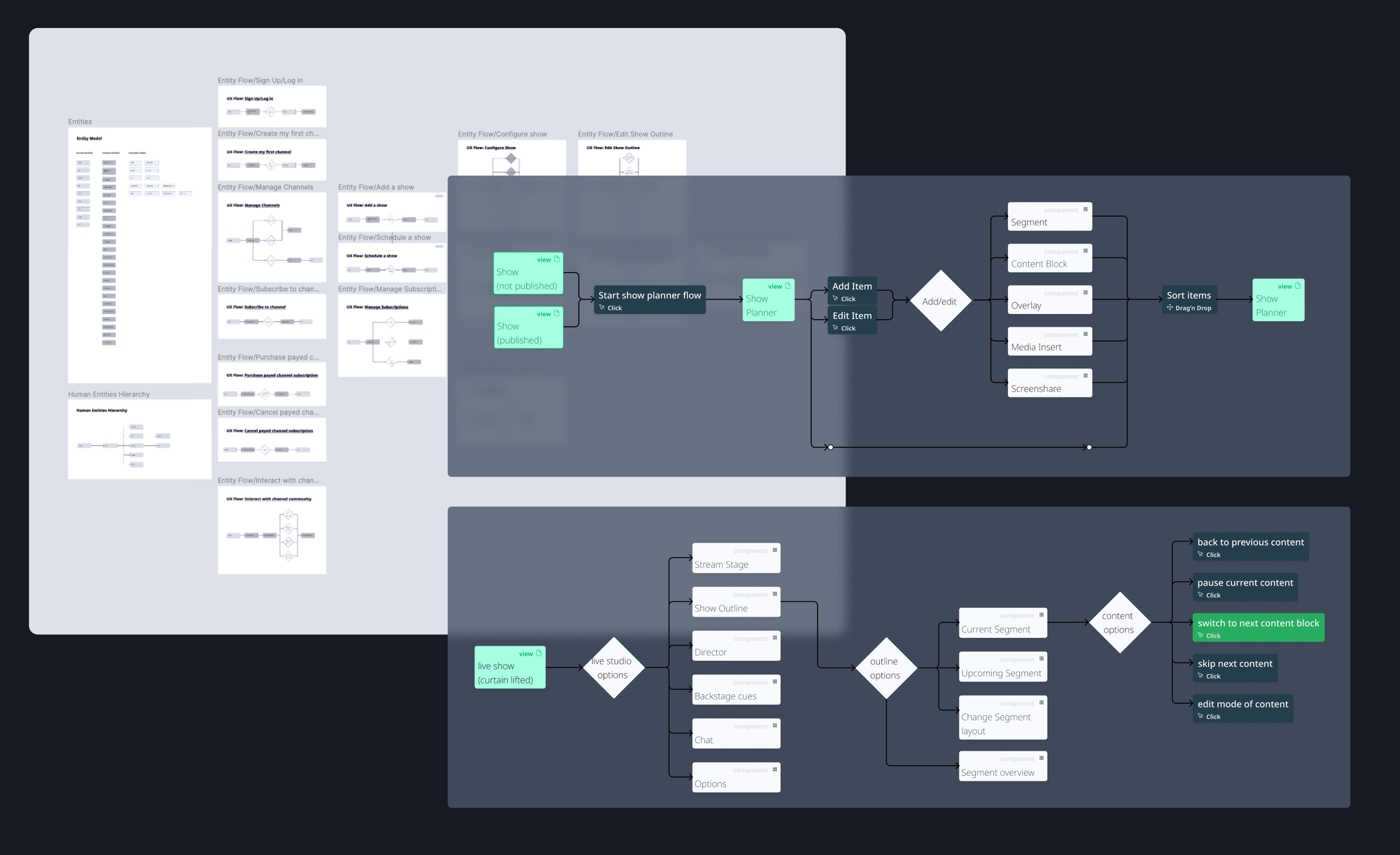
Task: Click component icon on Segment node
Action: click(1086, 209)
